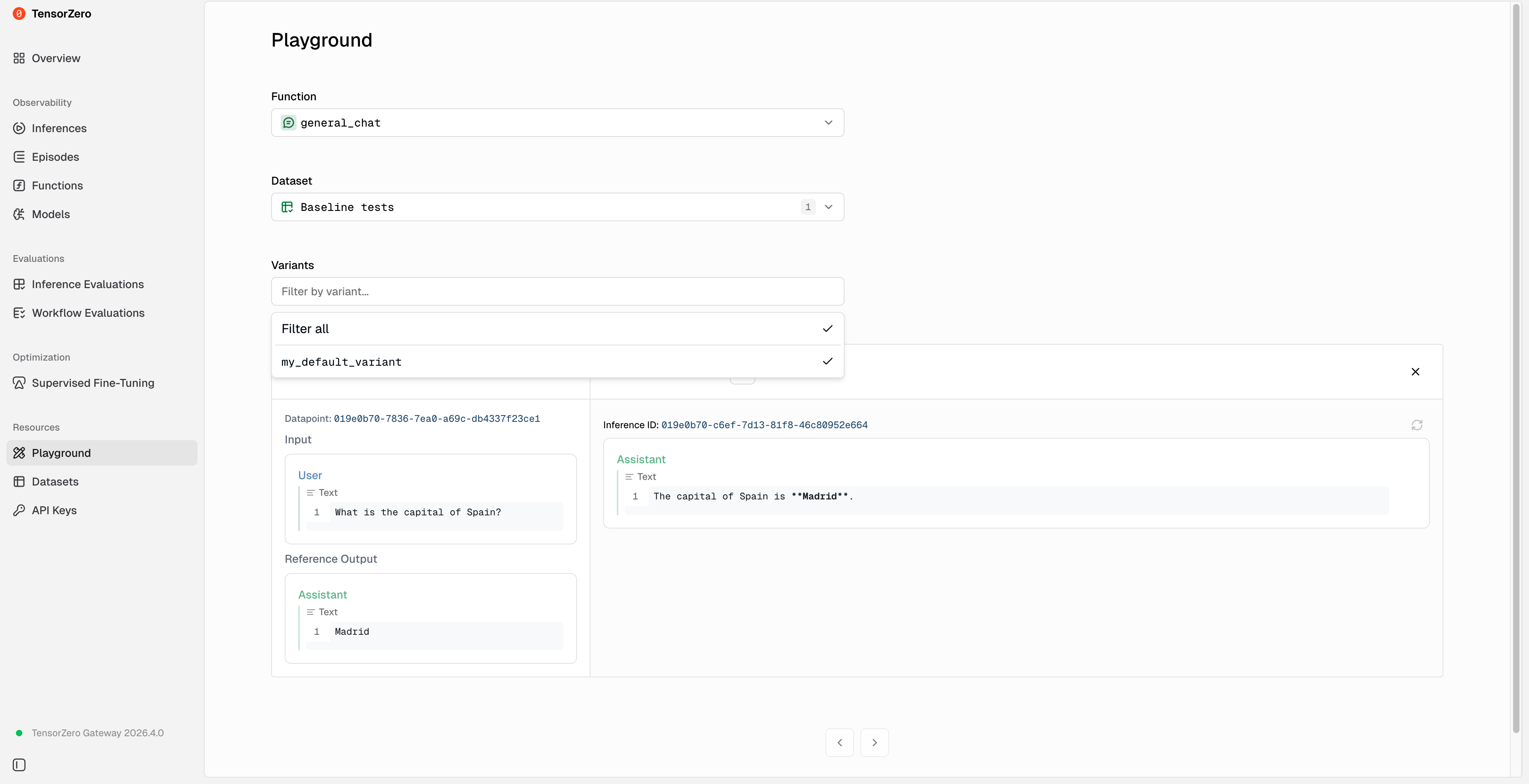Click the dataset count badge showing 1
This screenshot has height=784, width=1529.
coord(808,207)
